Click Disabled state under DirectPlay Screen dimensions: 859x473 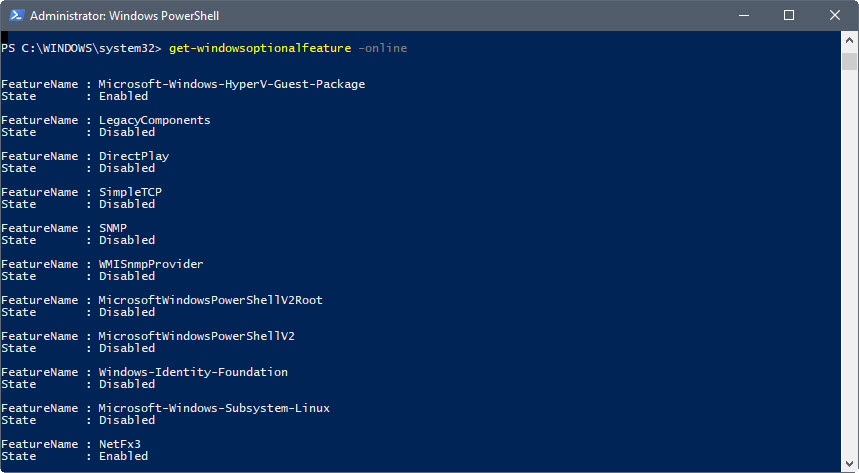127,168
